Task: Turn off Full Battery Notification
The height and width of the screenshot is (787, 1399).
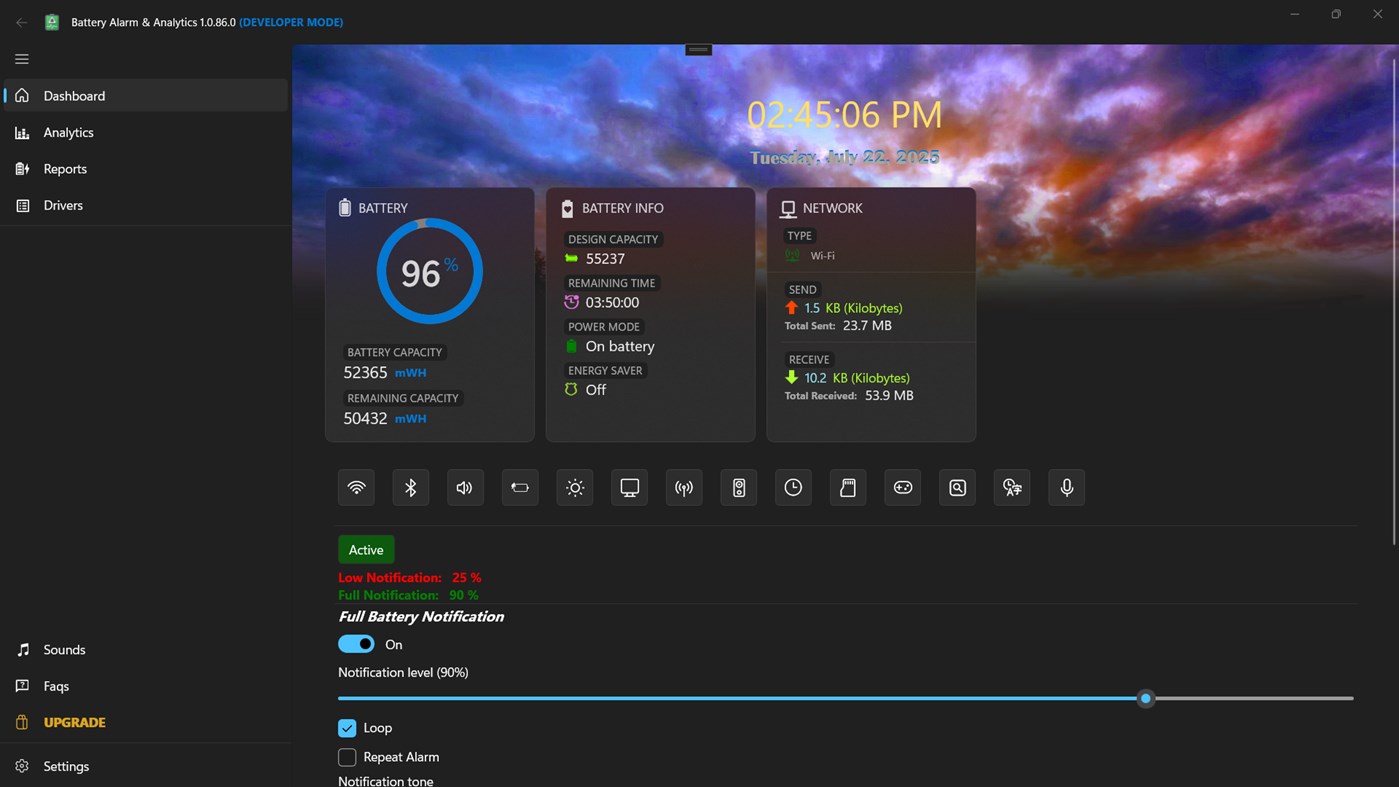Action: pyautogui.click(x=356, y=644)
